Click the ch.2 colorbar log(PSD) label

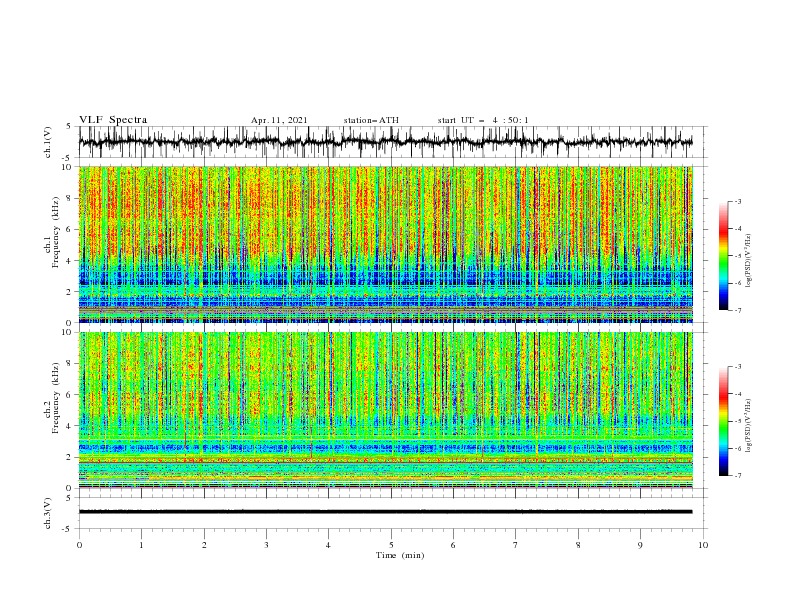(x=749, y=426)
